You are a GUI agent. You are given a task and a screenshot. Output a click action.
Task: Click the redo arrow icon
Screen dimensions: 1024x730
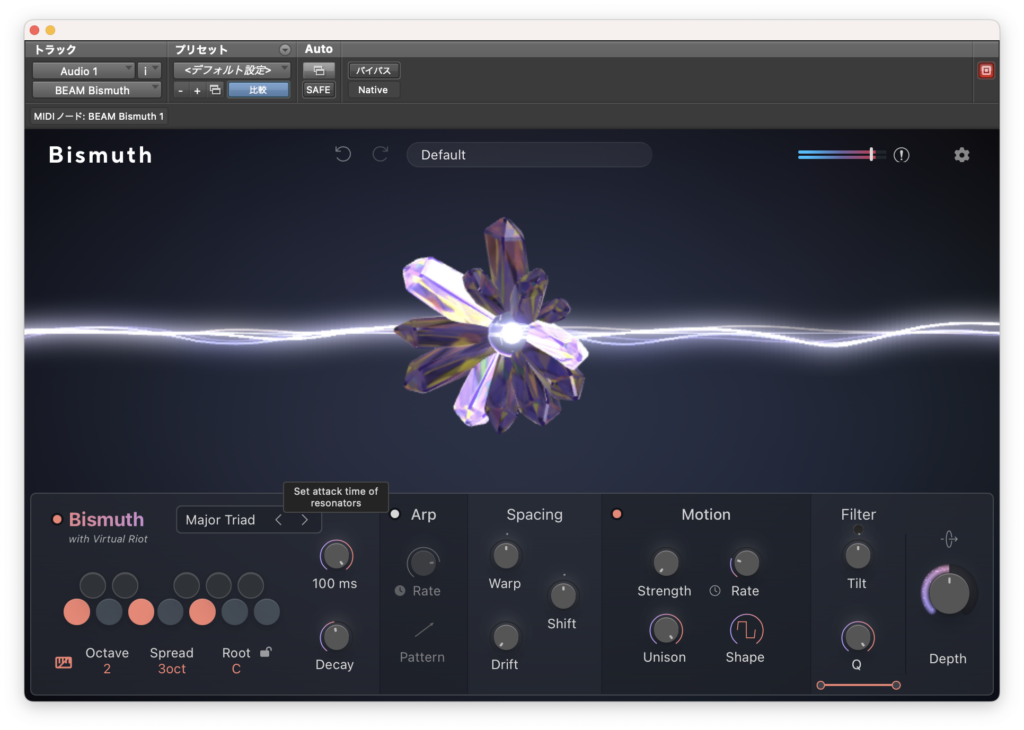click(380, 154)
